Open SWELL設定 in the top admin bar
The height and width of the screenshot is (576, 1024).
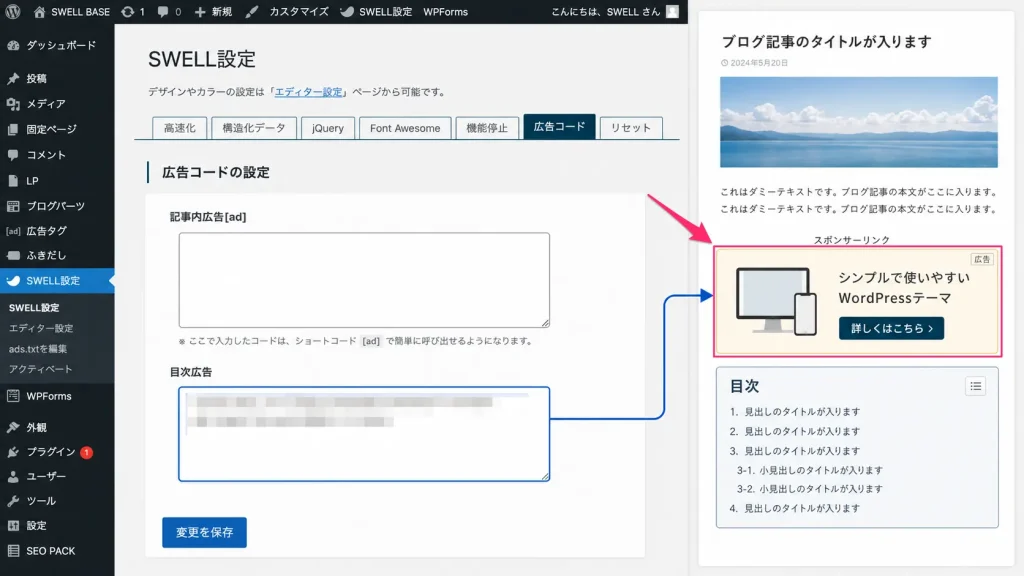click(x=376, y=12)
